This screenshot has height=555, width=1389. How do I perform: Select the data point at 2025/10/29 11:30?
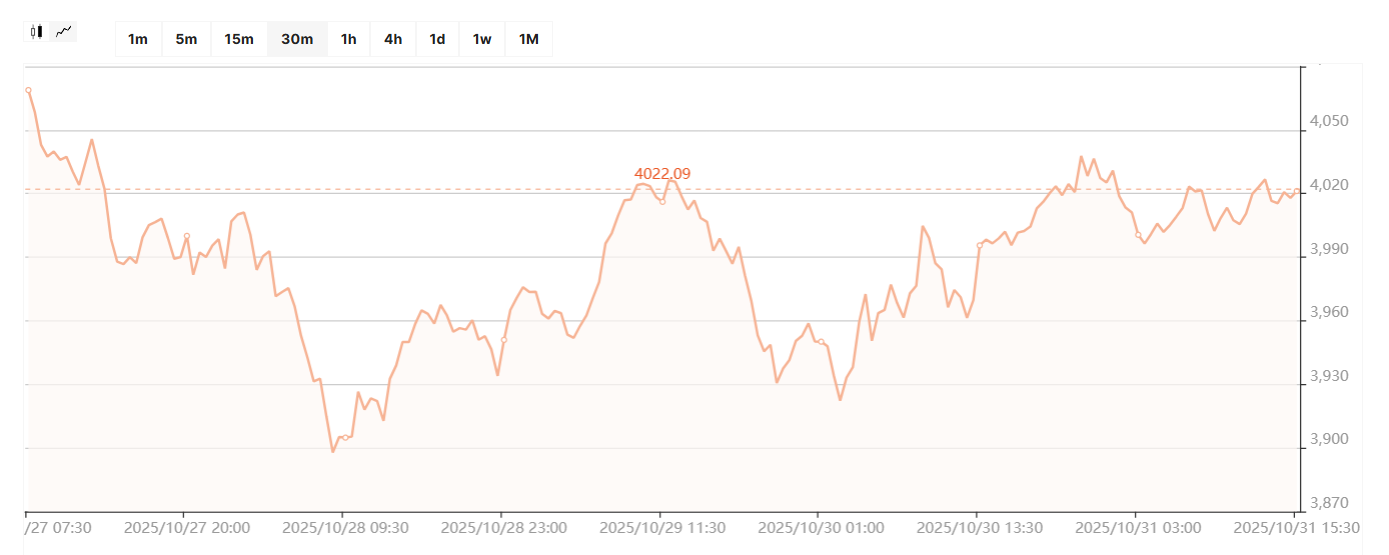[662, 202]
